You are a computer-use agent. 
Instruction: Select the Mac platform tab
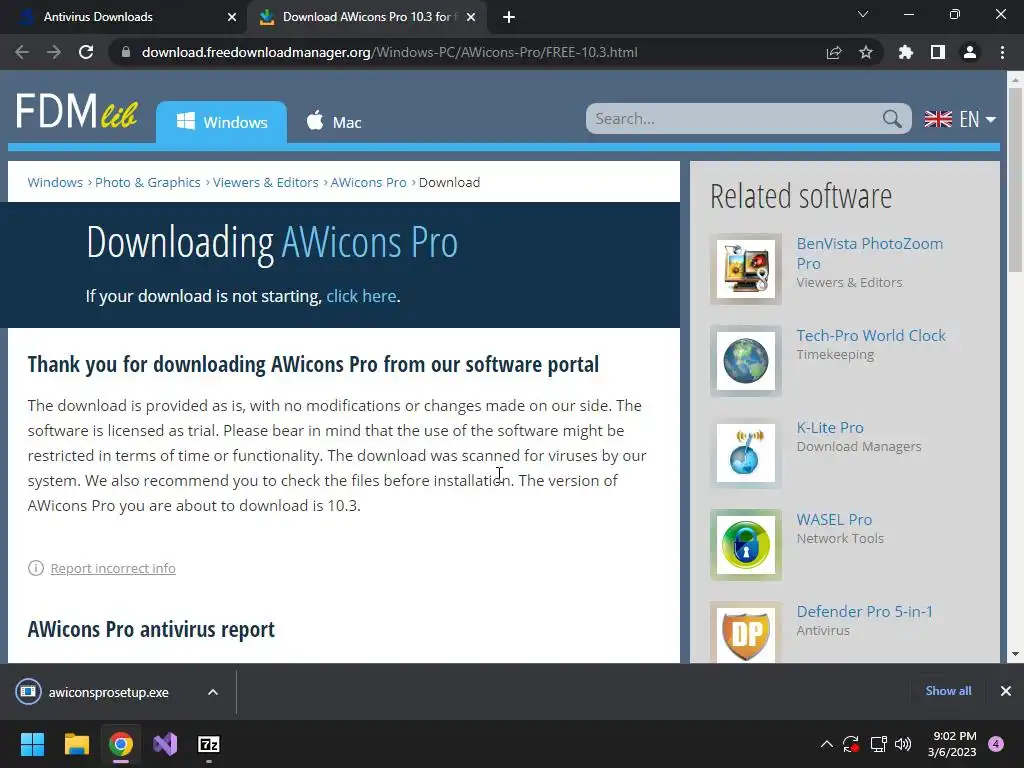(x=334, y=122)
